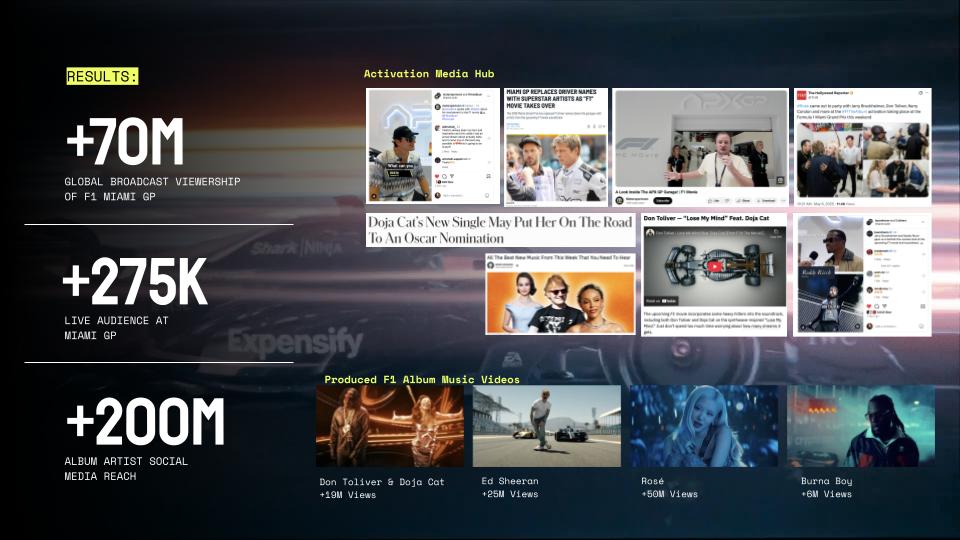Select the Burna Boy music video thumbnail
960x540 pixels.
pyautogui.click(x=861, y=426)
